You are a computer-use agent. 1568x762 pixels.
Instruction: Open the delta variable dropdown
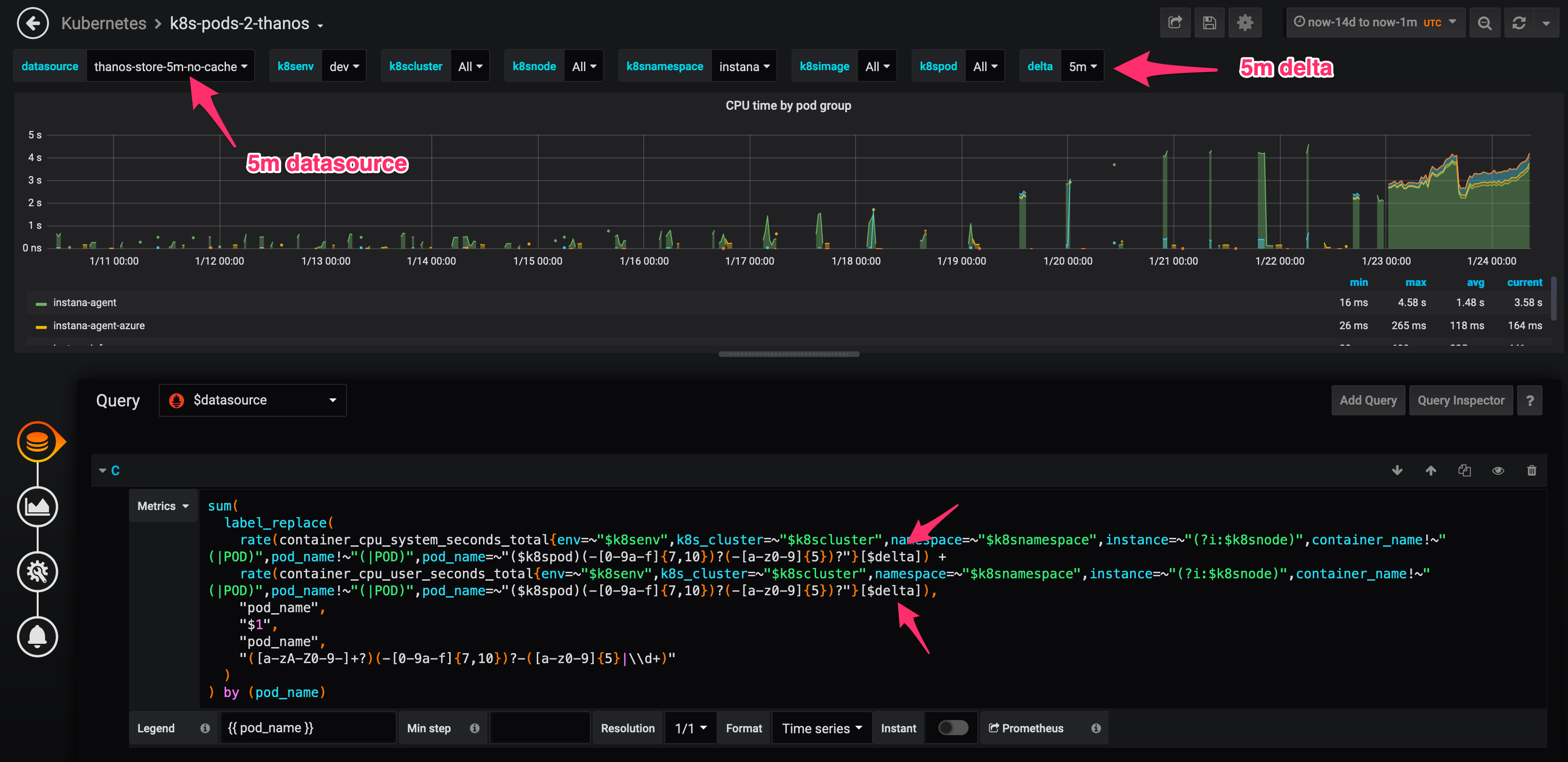point(1082,66)
